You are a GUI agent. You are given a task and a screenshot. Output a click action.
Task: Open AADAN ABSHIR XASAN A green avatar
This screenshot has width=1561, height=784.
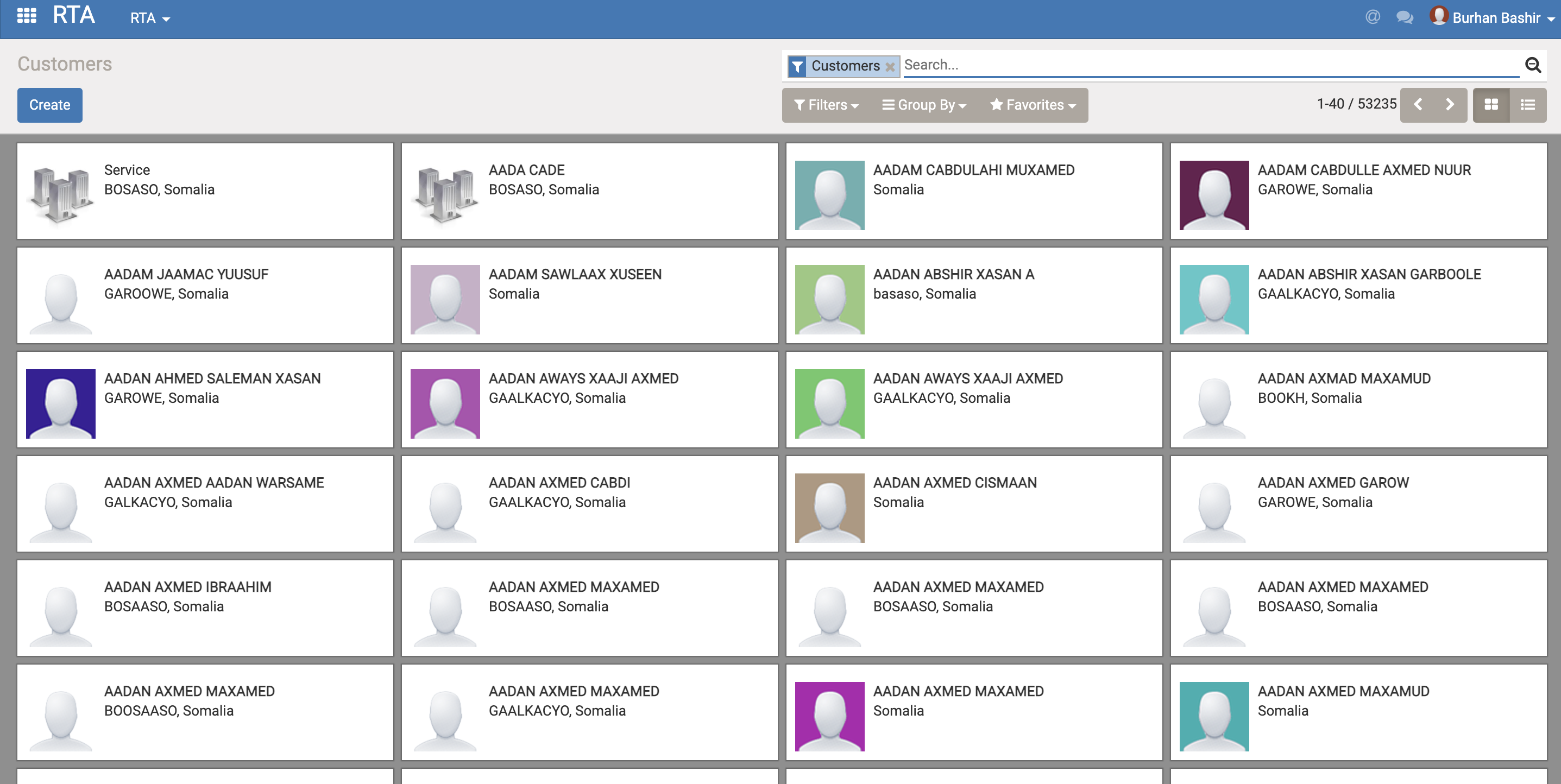(829, 299)
